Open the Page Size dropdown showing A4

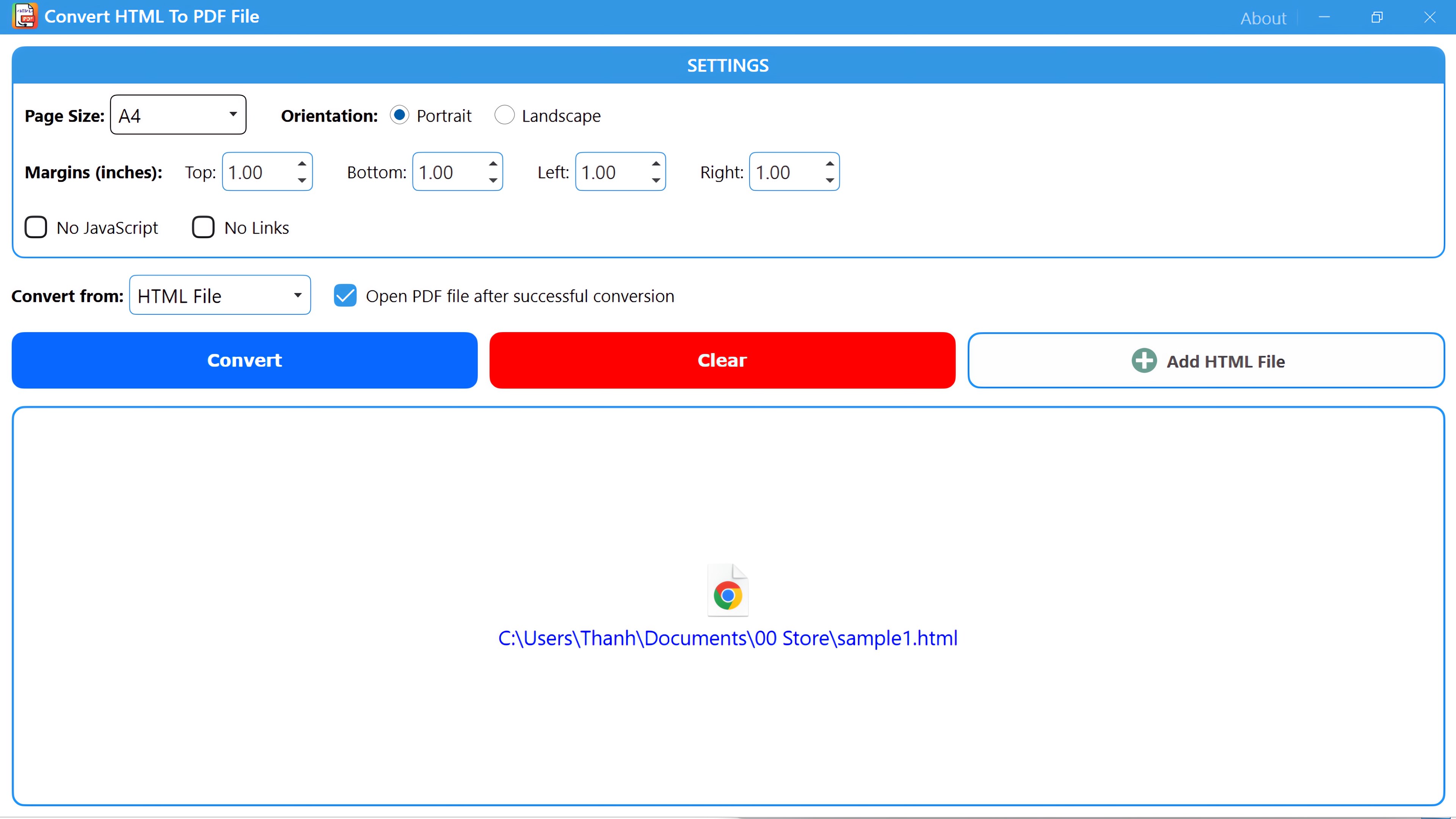[x=178, y=115]
